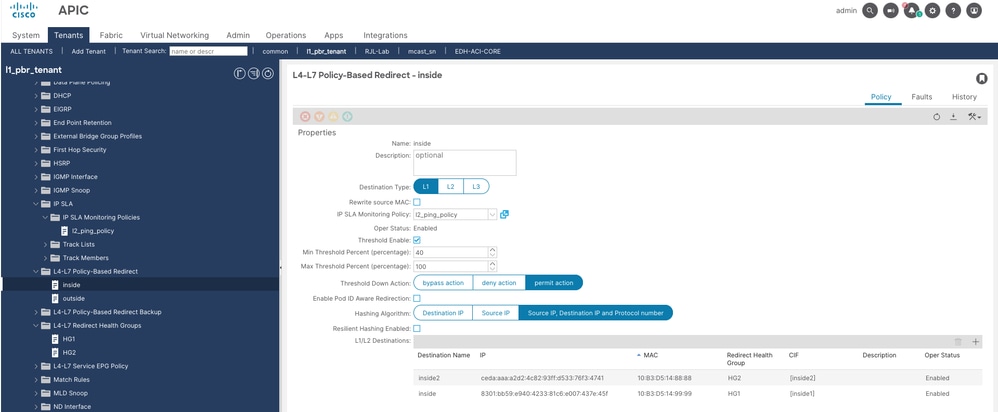Open IP SLA Monitoring Policy dropdown
This screenshot has width=998, height=412.
click(493, 215)
